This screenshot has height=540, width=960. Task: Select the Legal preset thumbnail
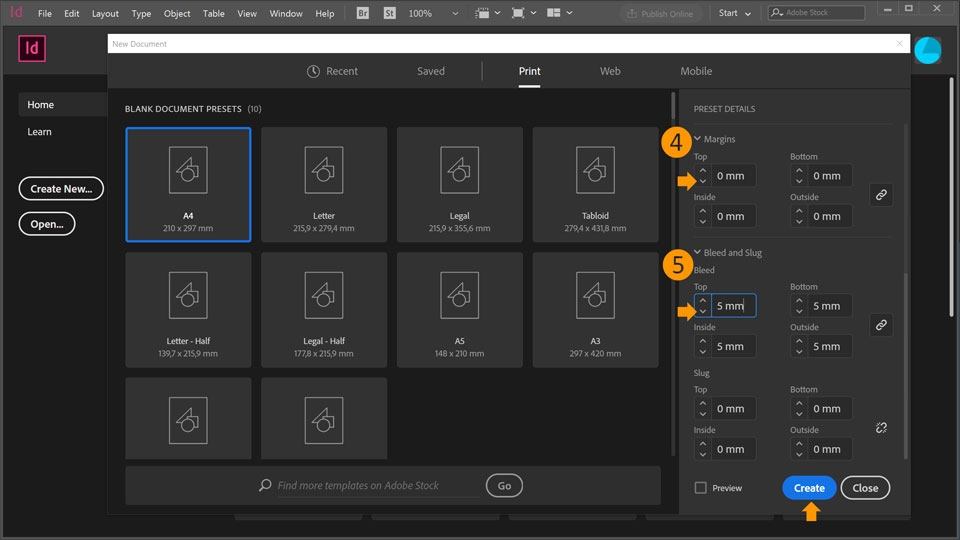click(460, 184)
